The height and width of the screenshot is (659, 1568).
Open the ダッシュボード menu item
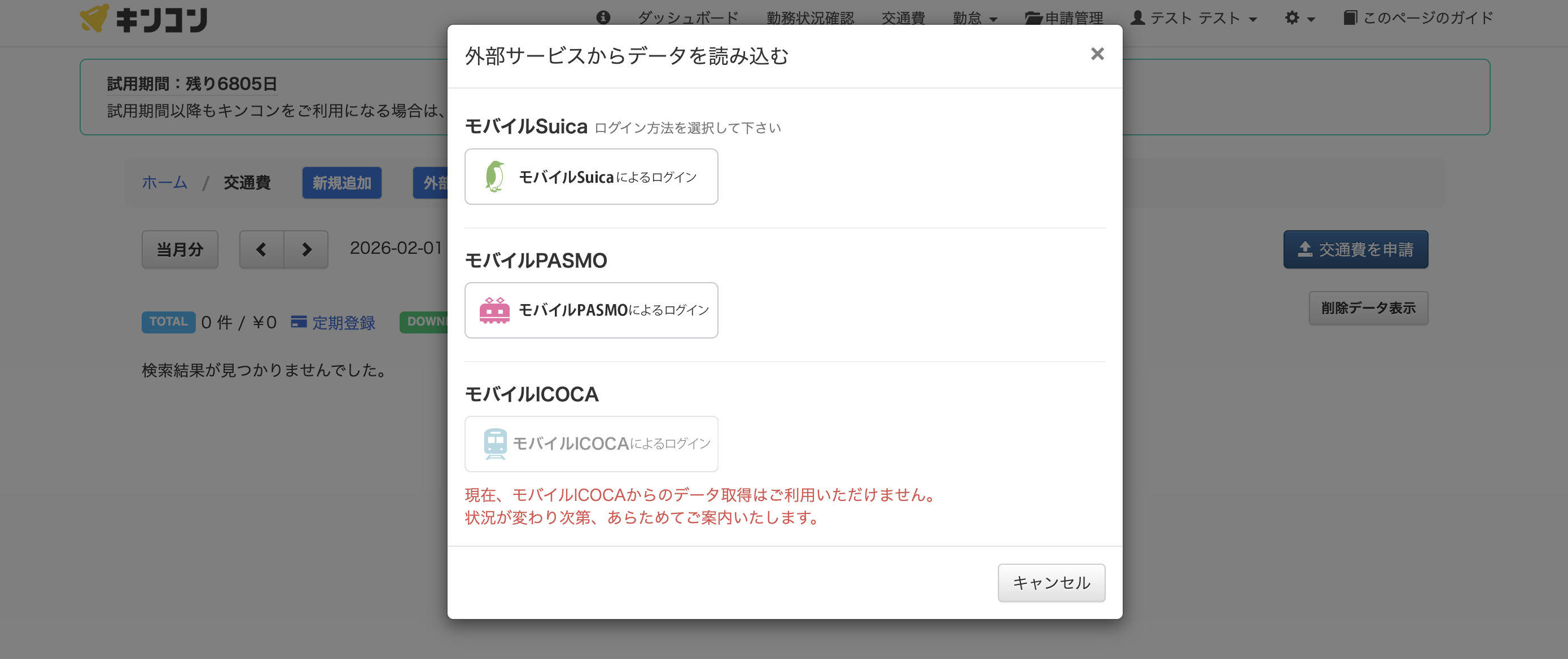click(x=688, y=17)
